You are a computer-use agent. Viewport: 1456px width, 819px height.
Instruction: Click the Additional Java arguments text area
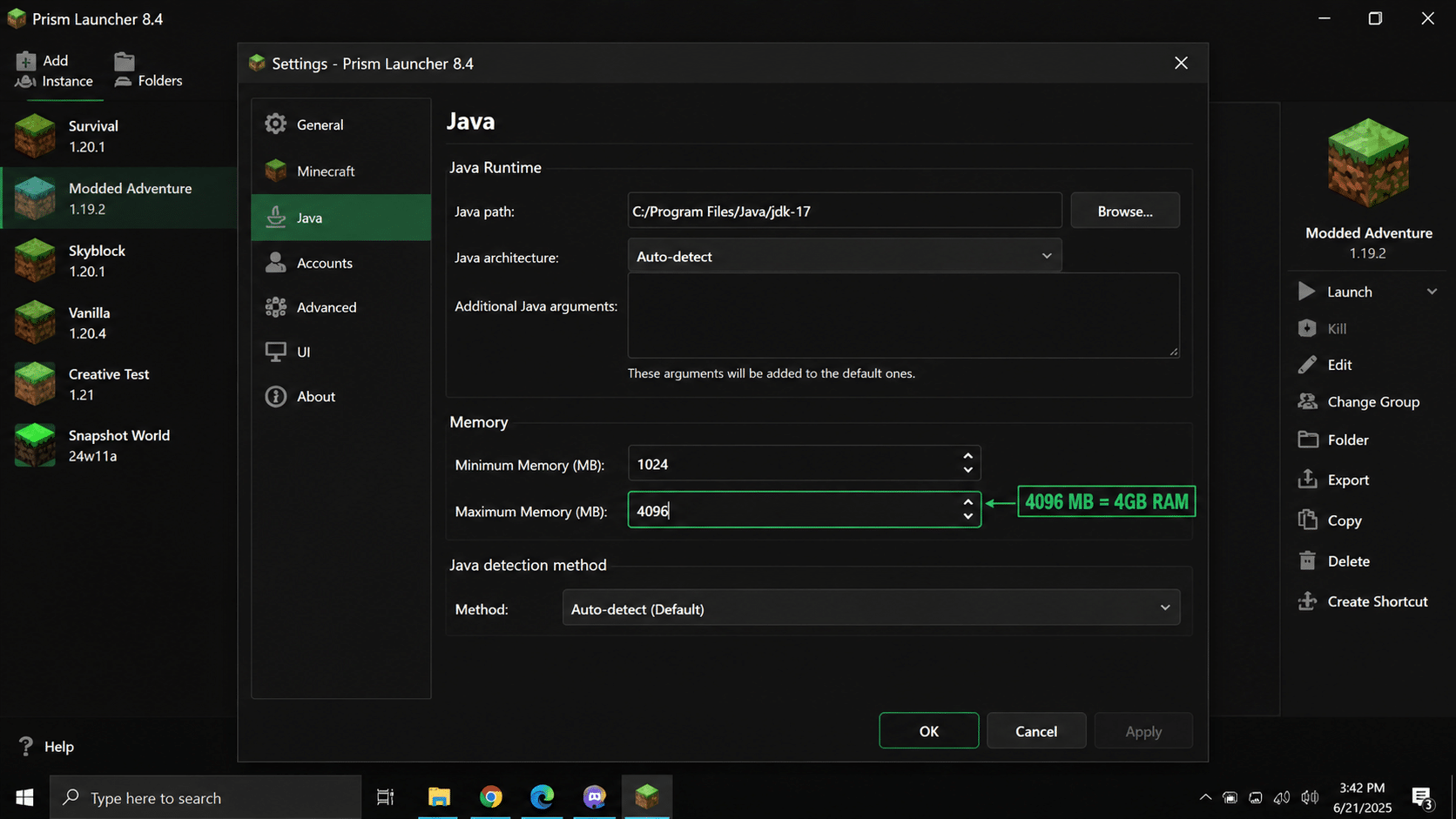903,315
